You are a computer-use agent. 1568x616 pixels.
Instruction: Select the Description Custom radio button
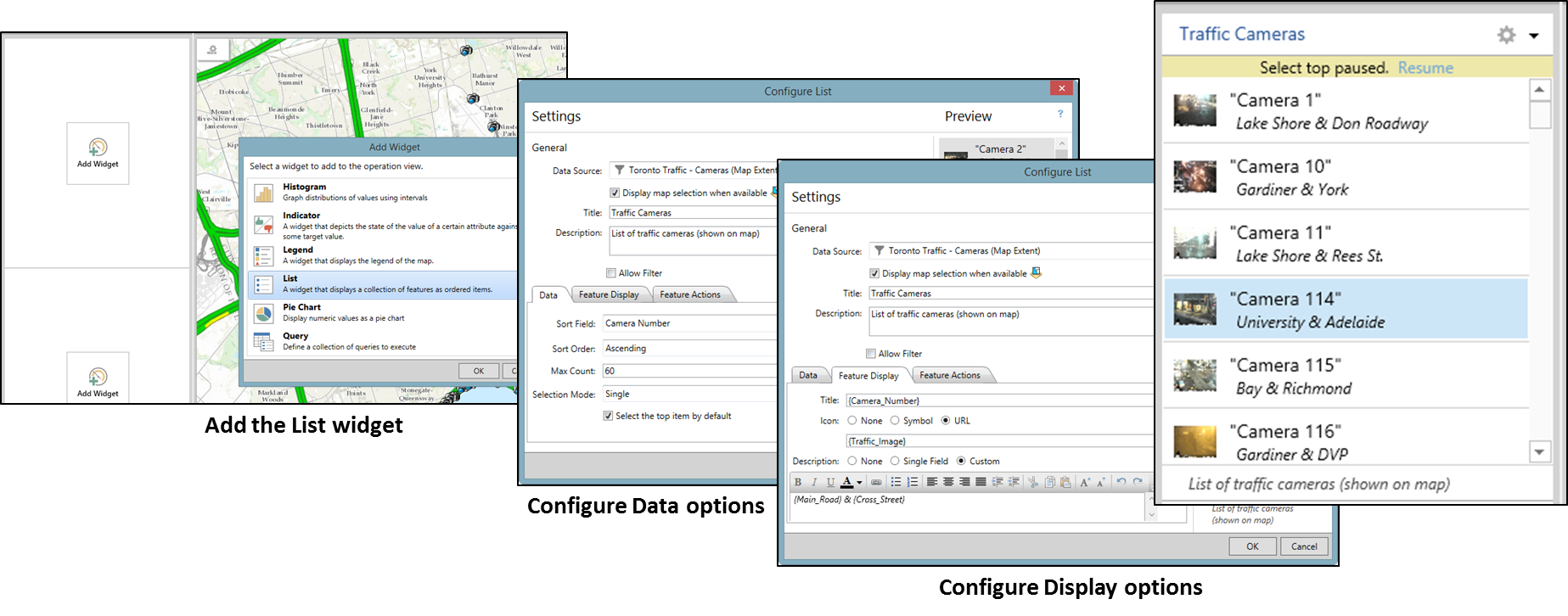point(961,462)
